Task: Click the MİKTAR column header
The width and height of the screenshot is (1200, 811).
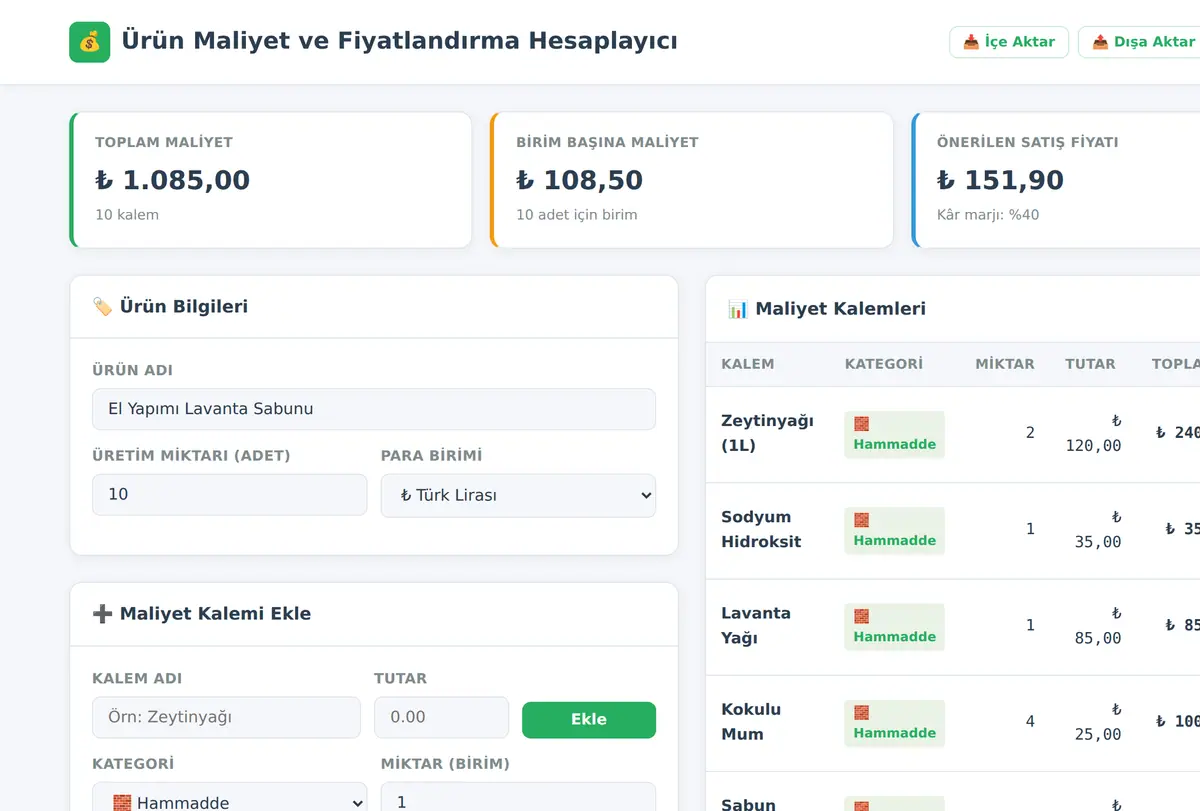Action: coord(1005,364)
